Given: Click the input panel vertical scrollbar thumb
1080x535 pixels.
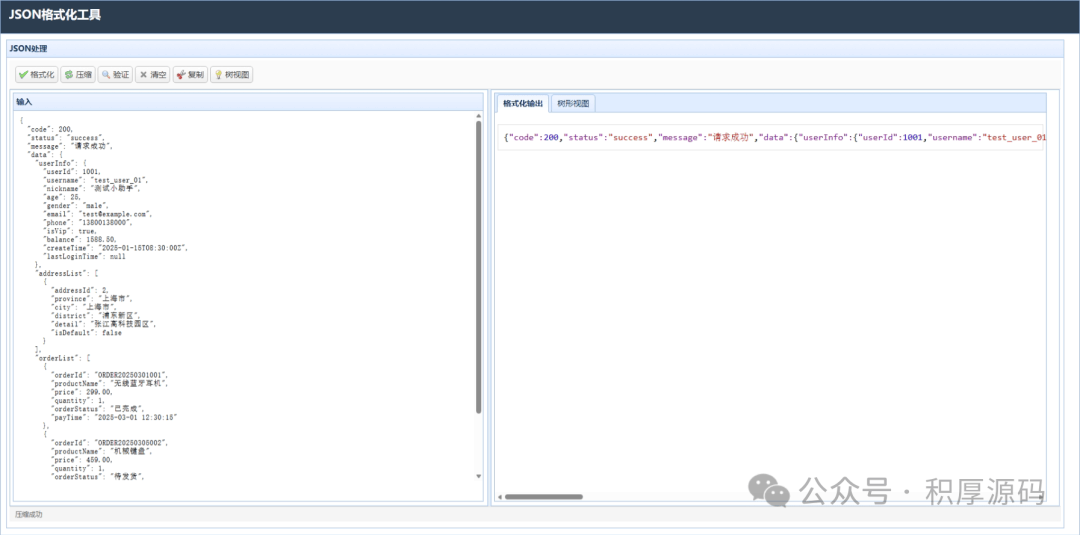Looking at the screenshot, I should pos(478,270).
